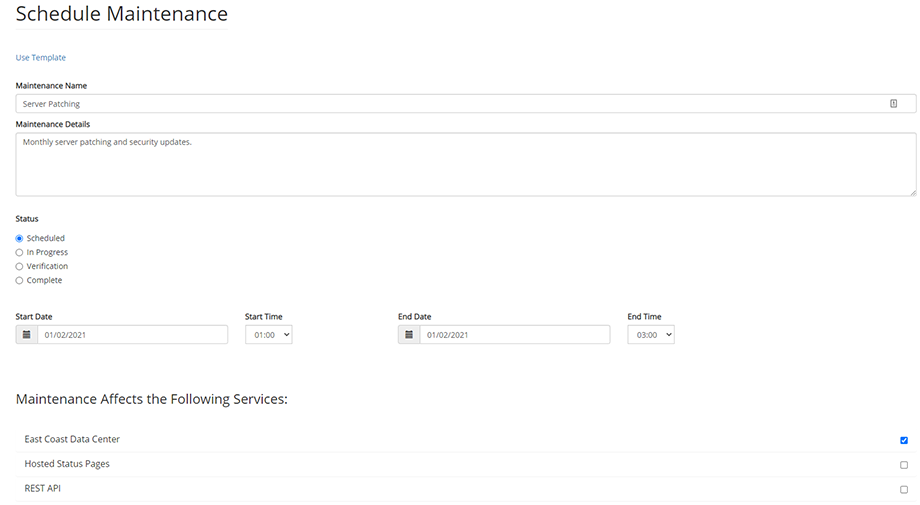Image resolution: width=920 pixels, height=505 pixels.
Task: Click the Start Time field label
Action: click(263, 317)
